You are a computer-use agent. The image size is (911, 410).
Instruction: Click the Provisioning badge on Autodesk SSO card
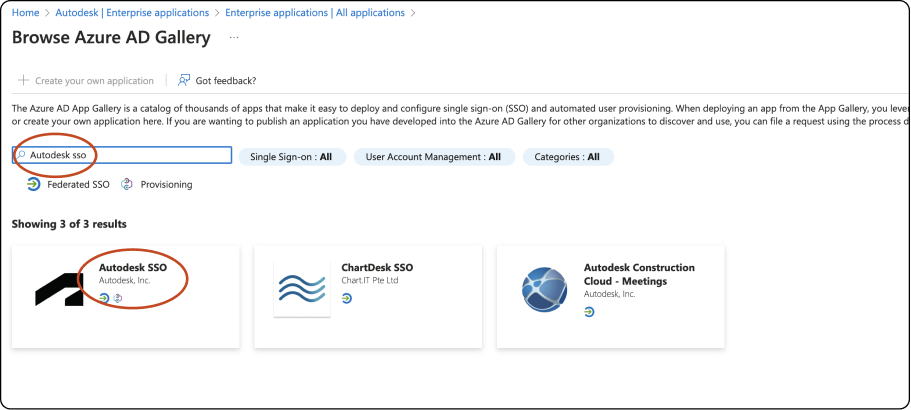[x=117, y=298]
